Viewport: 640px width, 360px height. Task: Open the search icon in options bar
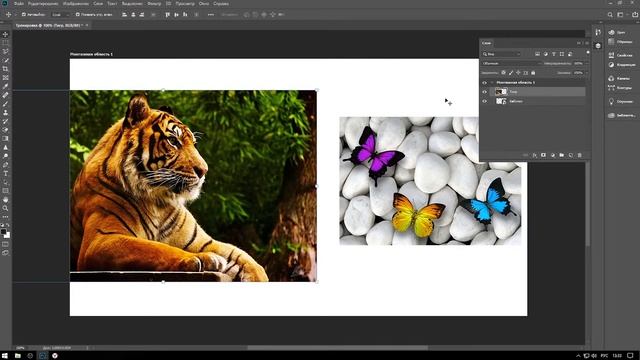610,15
